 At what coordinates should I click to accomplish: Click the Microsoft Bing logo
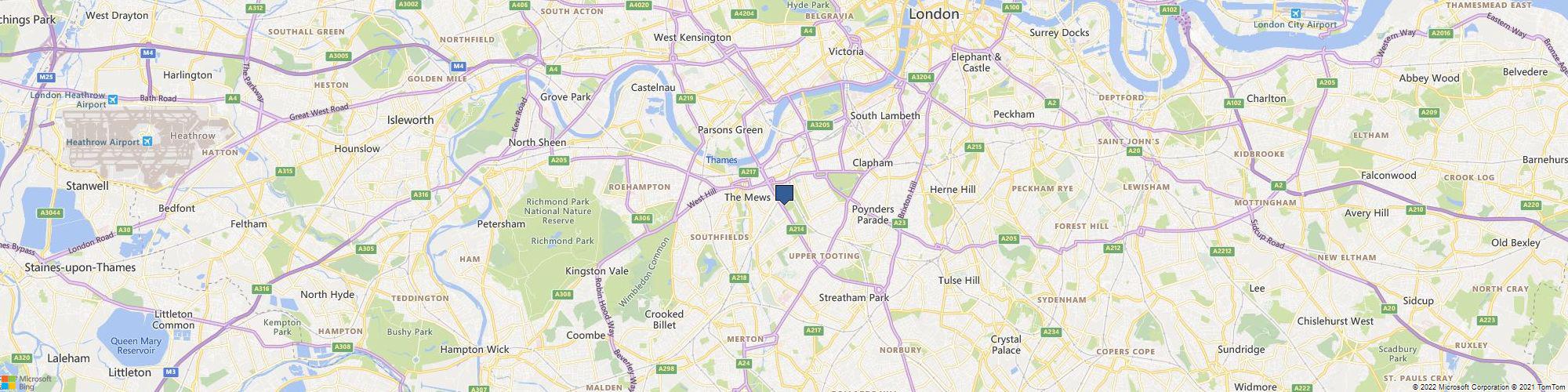26,383
